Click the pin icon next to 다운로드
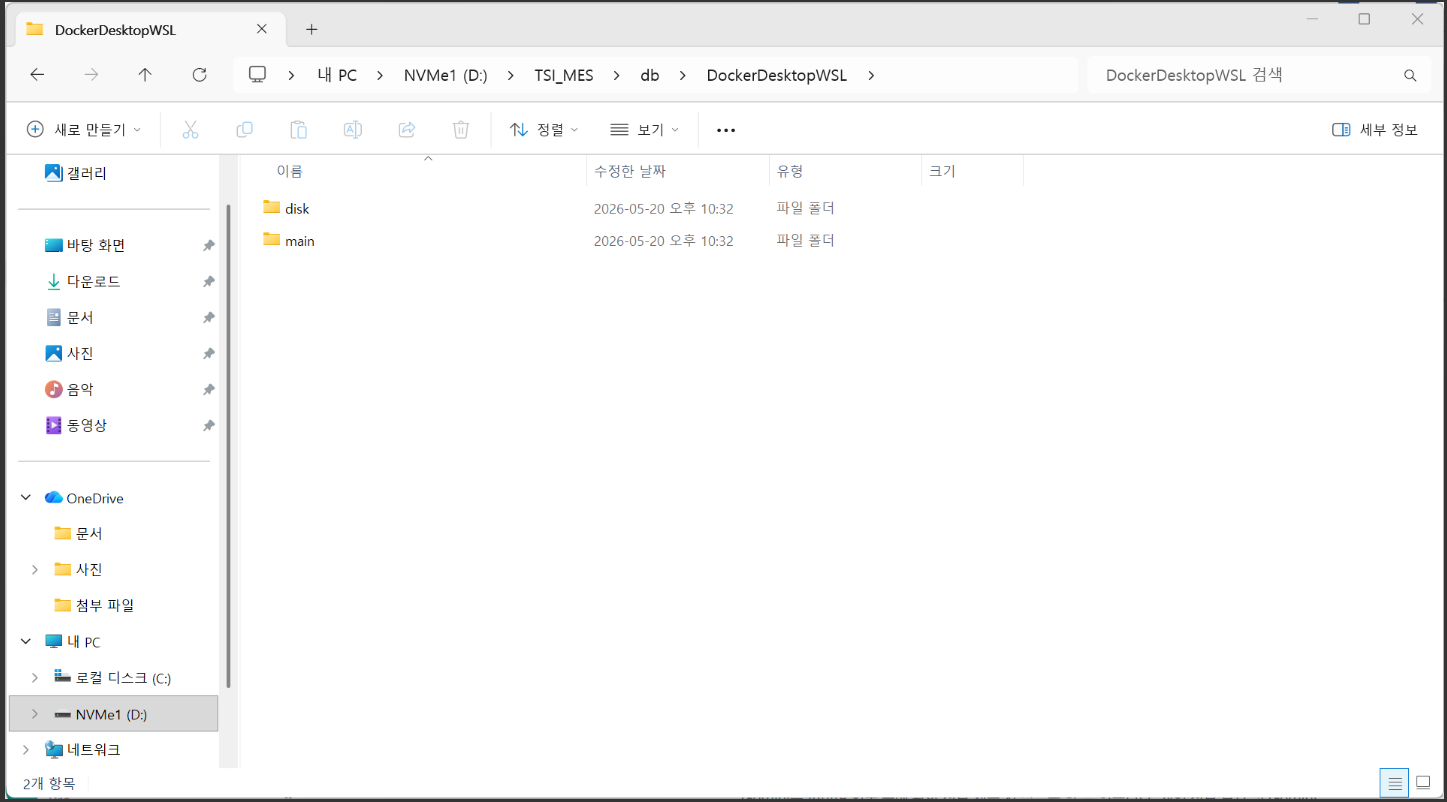Screen dimensions: 1447x802 point(208,282)
